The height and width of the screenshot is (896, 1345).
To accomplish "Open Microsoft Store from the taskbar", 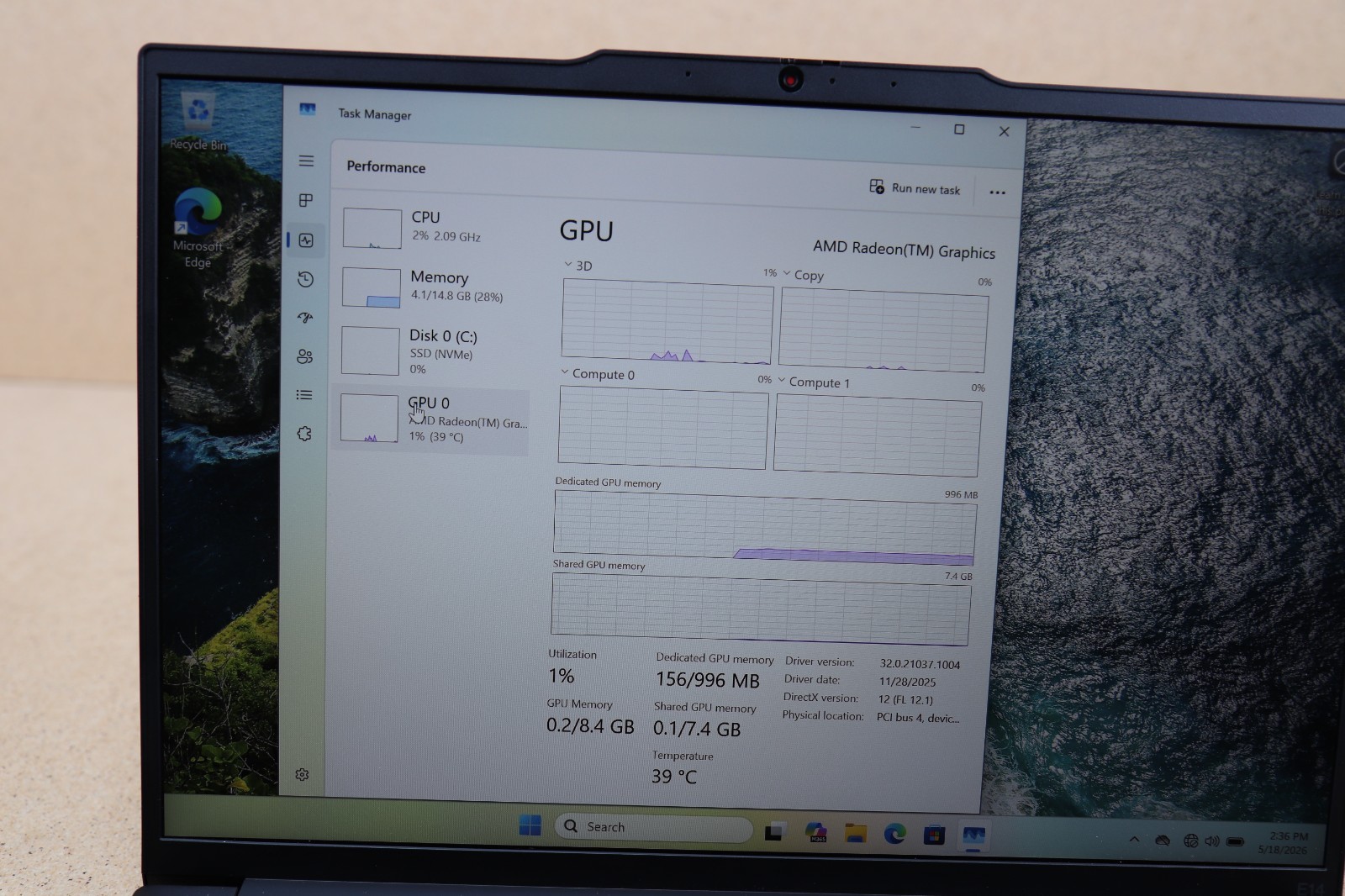I will pos(934,835).
